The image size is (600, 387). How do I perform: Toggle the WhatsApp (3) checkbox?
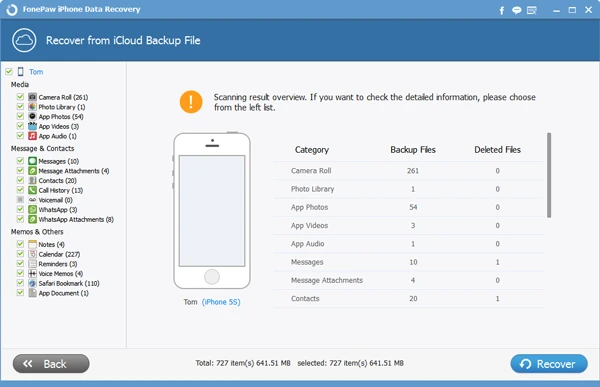(20, 209)
